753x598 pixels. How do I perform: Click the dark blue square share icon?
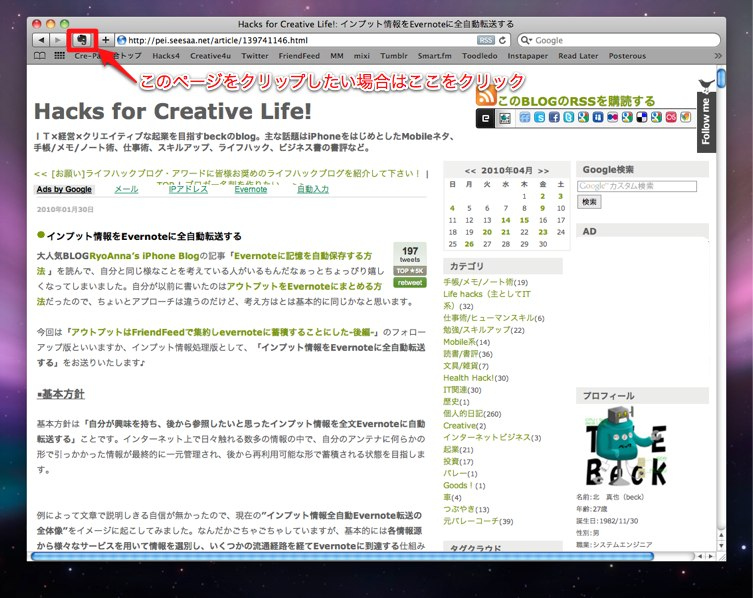click(598, 117)
